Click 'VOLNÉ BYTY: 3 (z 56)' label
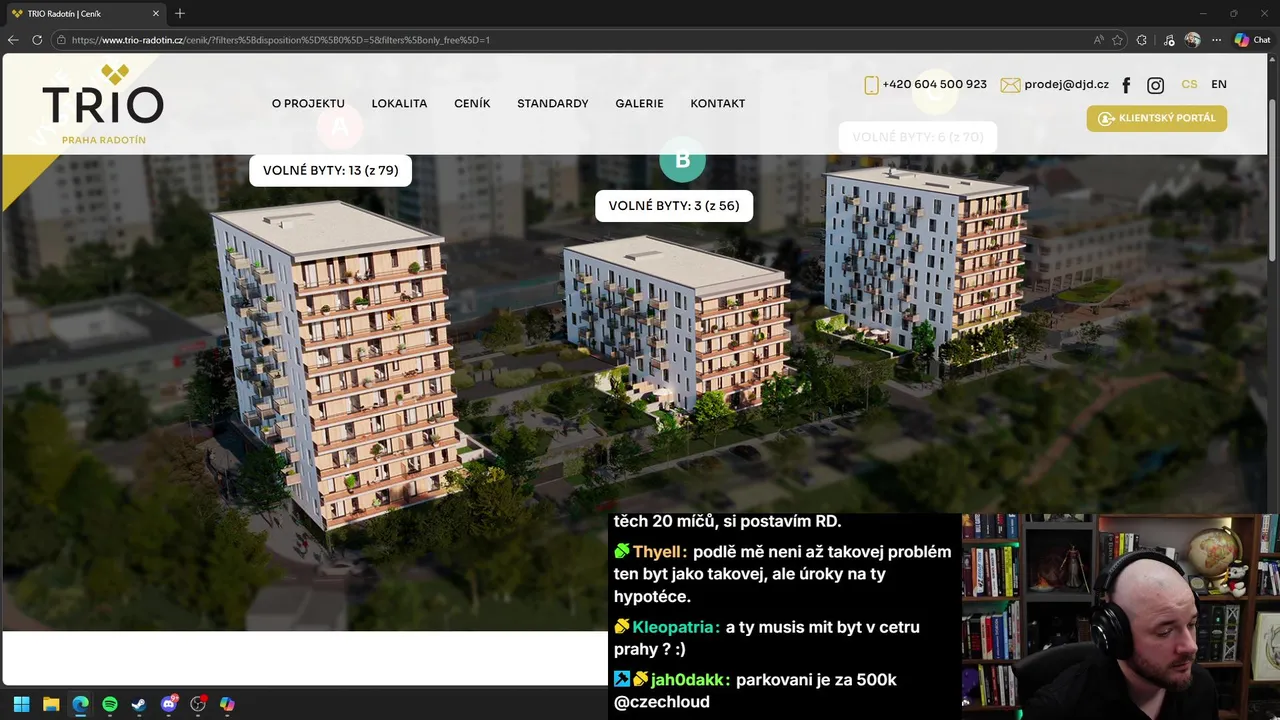The width and height of the screenshot is (1280, 720). [674, 206]
